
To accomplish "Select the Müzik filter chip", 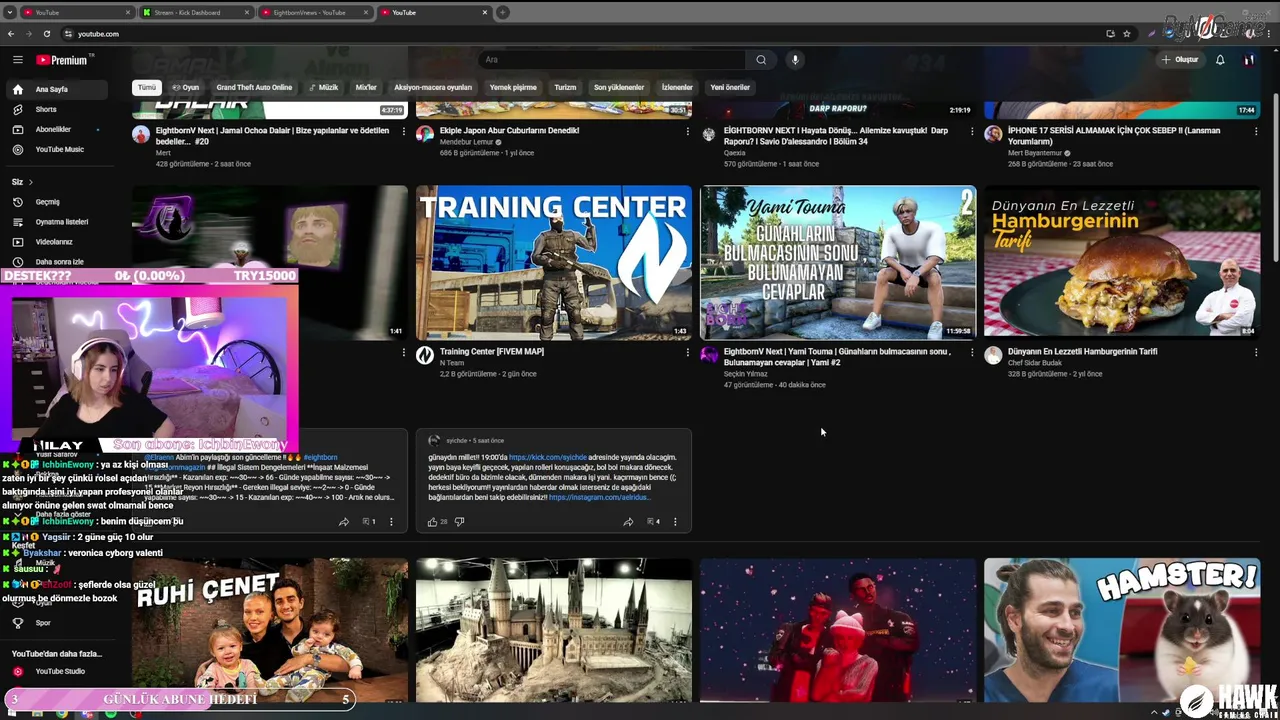I will [323, 87].
